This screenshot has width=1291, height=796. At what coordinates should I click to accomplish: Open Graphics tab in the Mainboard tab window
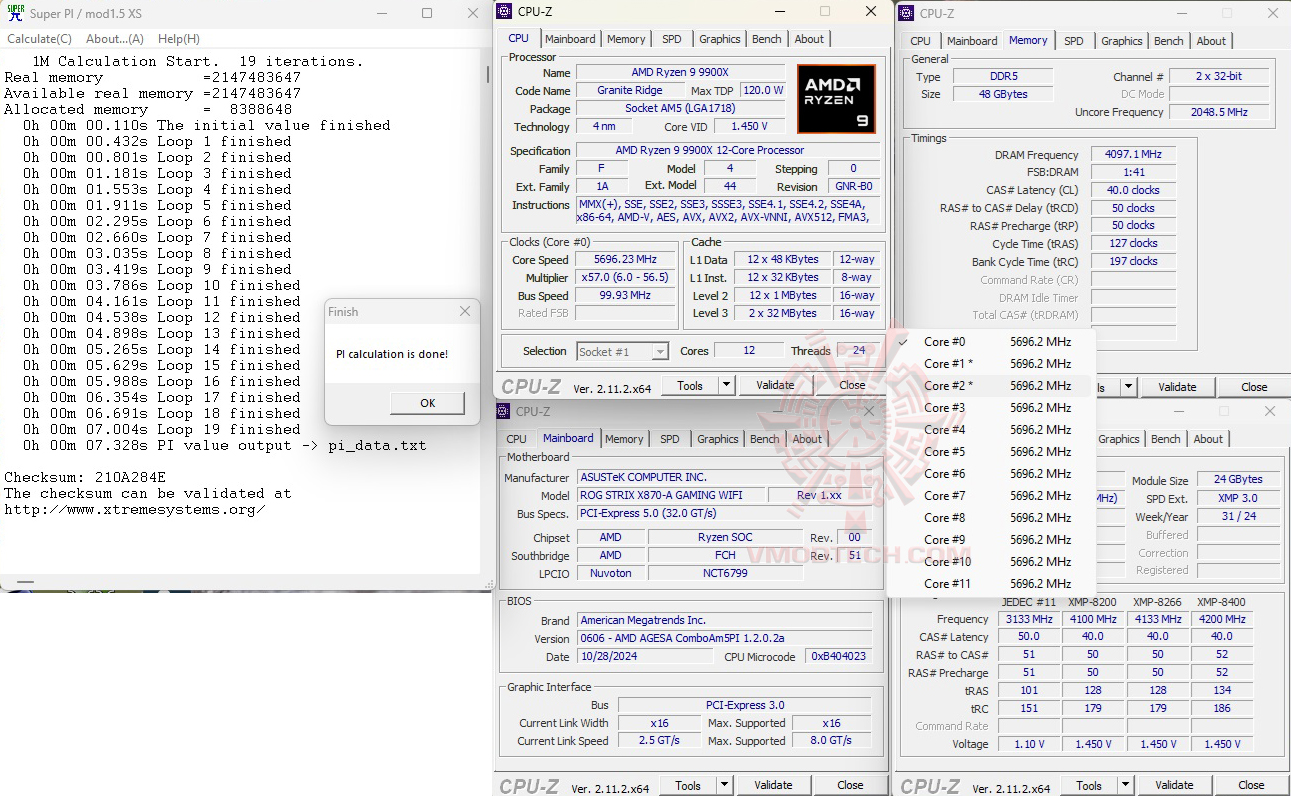[718, 439]
